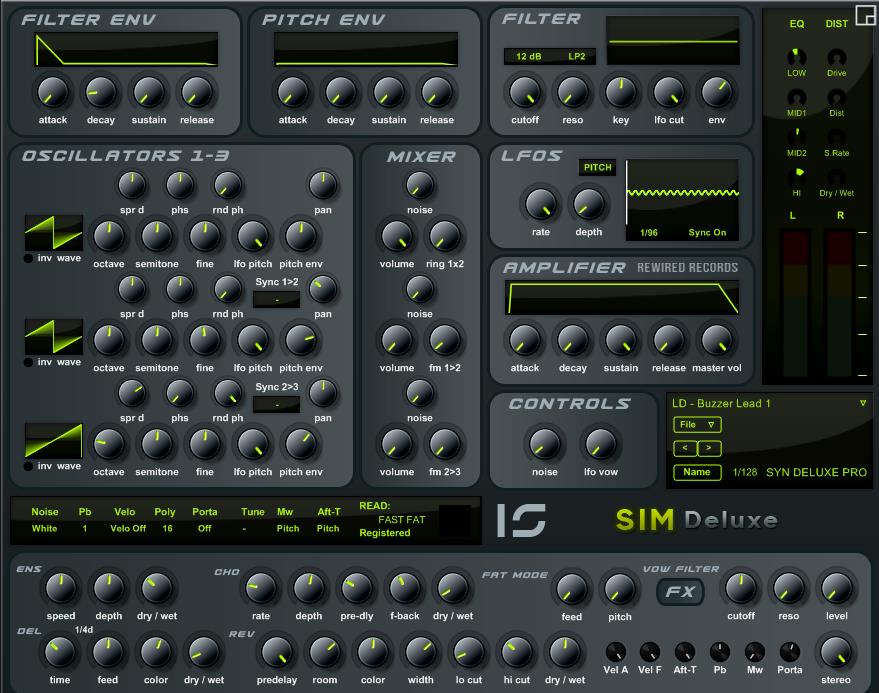Click the Vel F small knob
Image resolution: width=879 pixels, height=693 pixels.
point(650,652)
